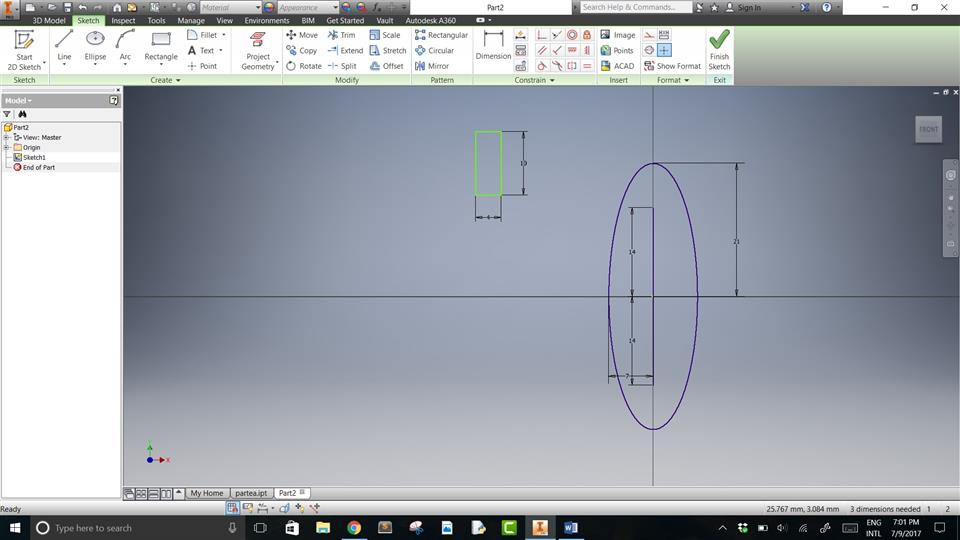Select the Rotate tool

304,66
